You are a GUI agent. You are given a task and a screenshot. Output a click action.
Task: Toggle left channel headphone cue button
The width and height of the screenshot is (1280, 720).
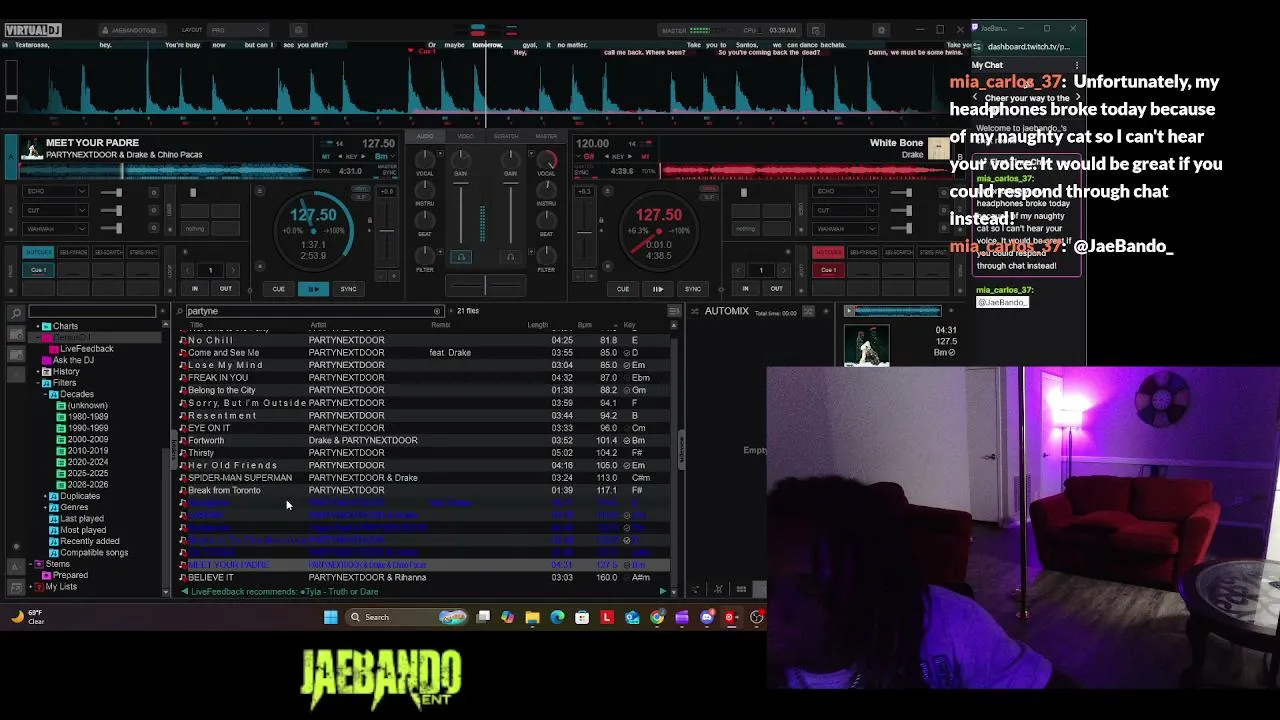(461, 257)
